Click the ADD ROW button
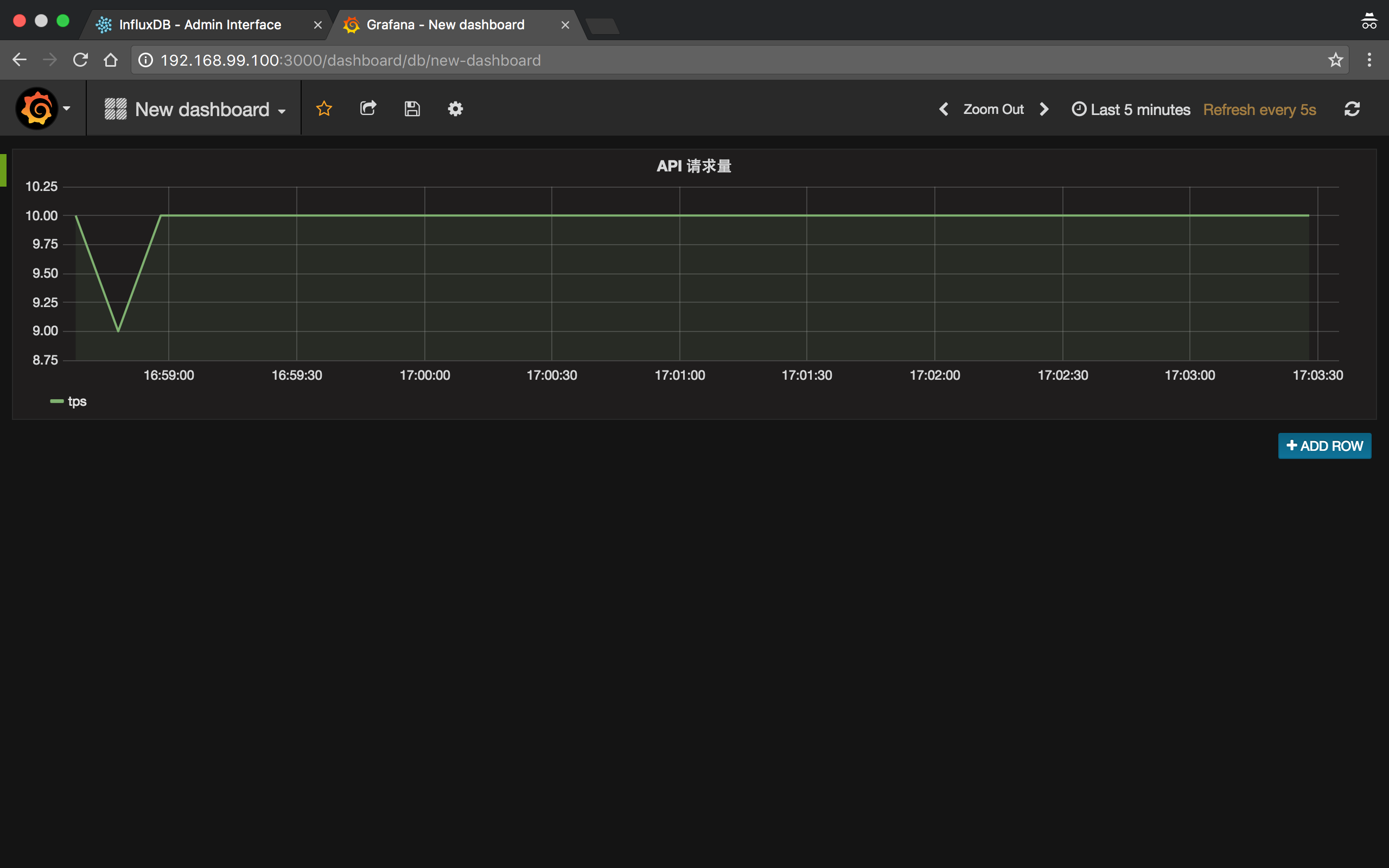Screen dimensions: 1389x868 click(1324, 446)
